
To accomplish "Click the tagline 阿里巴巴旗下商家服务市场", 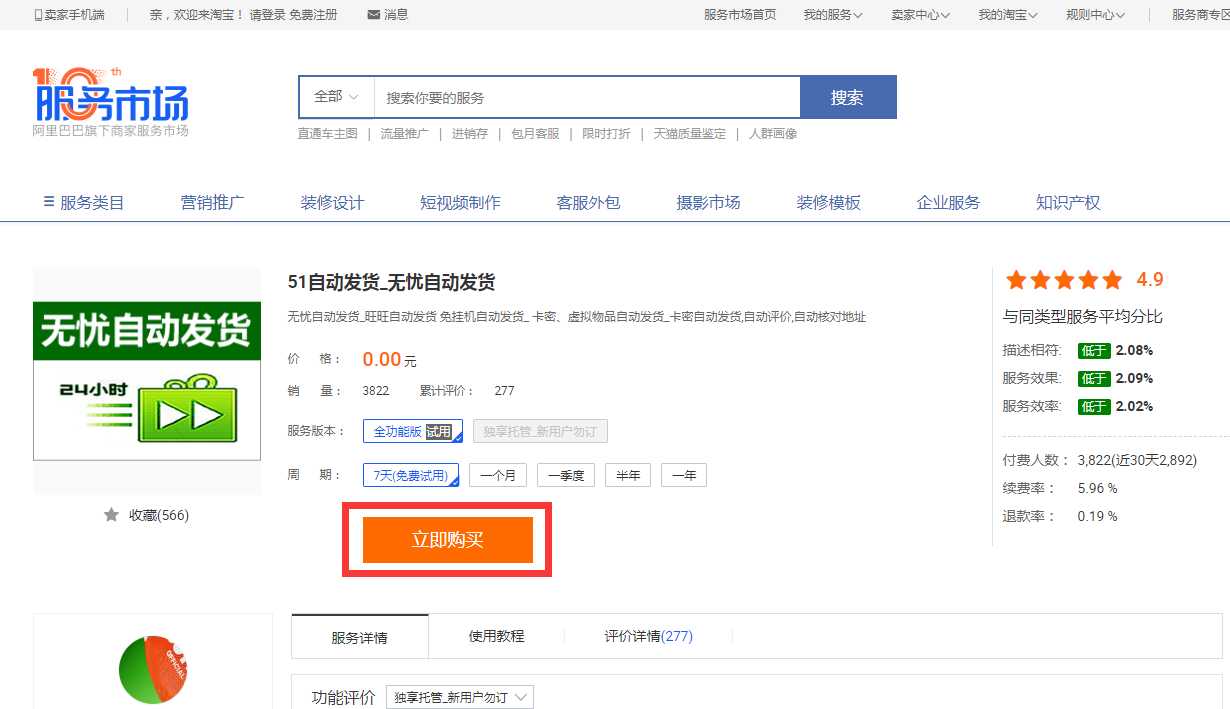I will coord(110,131).
